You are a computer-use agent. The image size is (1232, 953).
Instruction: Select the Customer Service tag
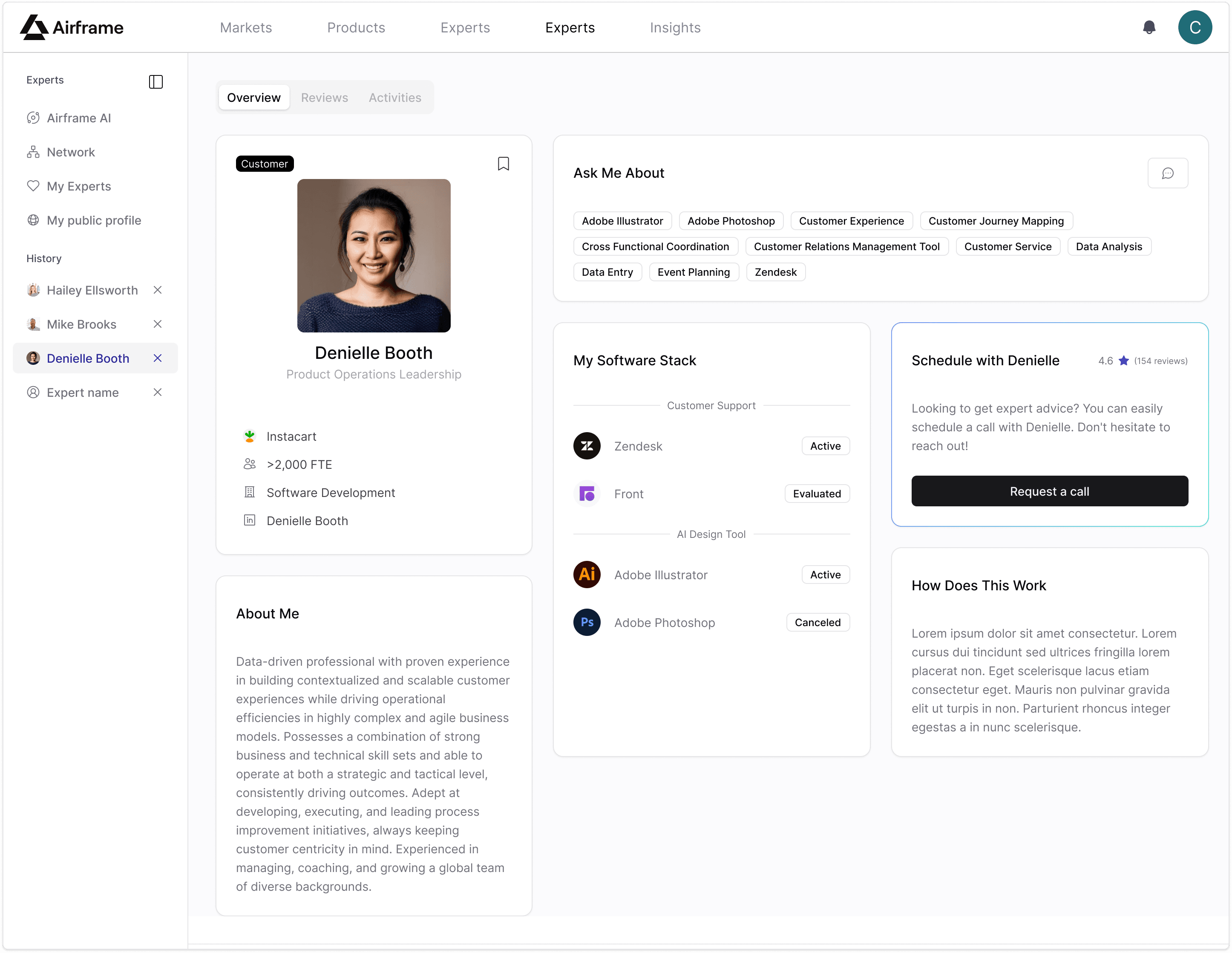tap(1007, 246)
